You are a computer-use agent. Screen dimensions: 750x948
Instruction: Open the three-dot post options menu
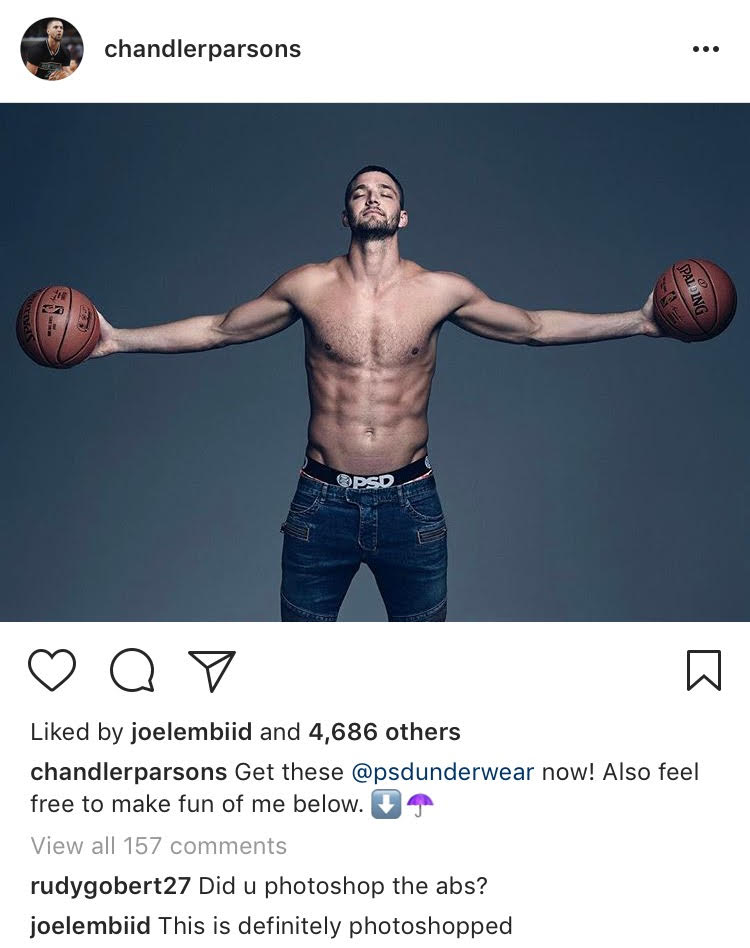(x=705, y=49)
